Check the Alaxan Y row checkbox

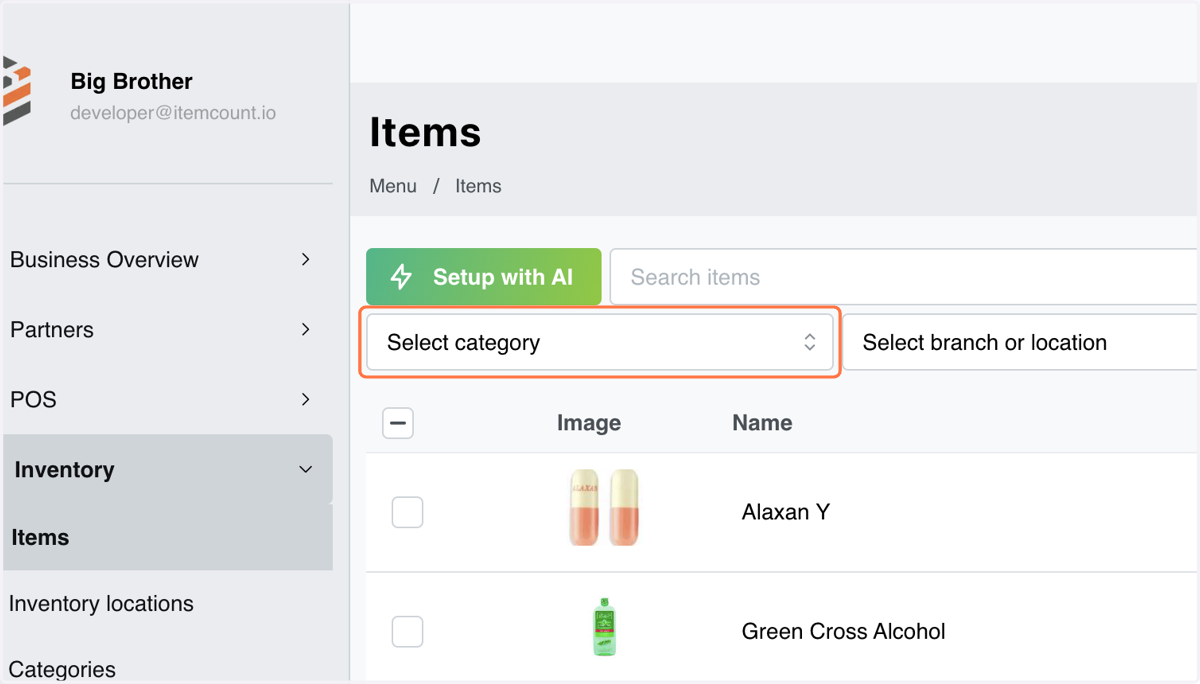pos(407,512)
